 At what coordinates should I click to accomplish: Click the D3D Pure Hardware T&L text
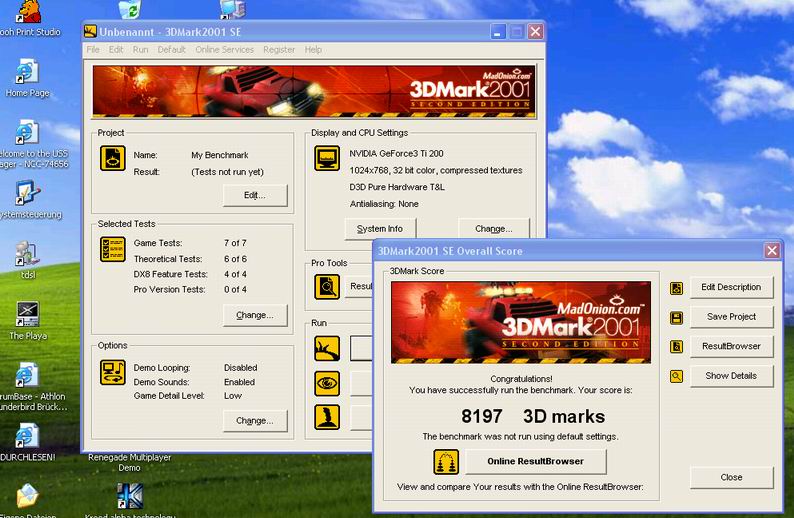397,187
